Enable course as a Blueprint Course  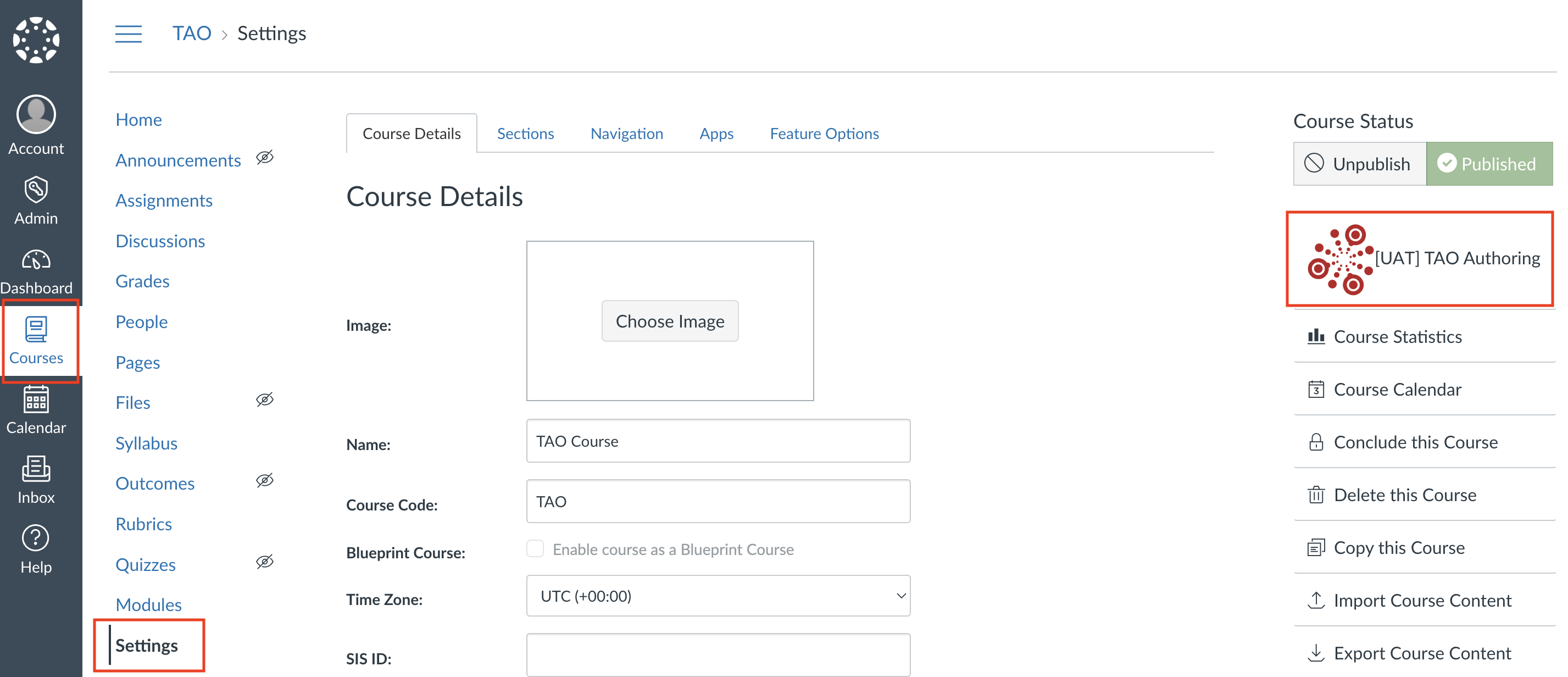[x=535, y=548]
